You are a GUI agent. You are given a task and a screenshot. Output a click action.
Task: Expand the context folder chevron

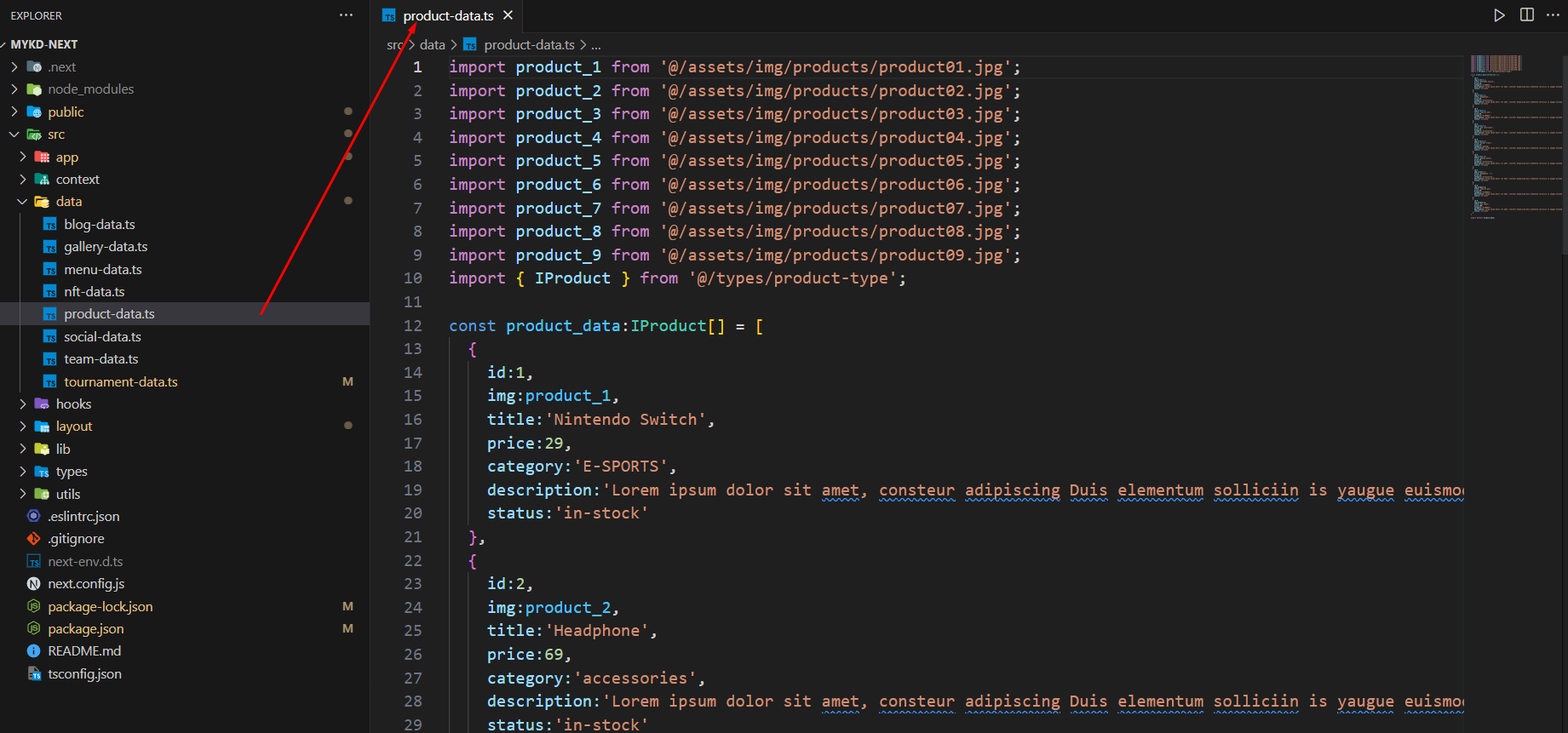pyautogui.click(x=22, y=179)
